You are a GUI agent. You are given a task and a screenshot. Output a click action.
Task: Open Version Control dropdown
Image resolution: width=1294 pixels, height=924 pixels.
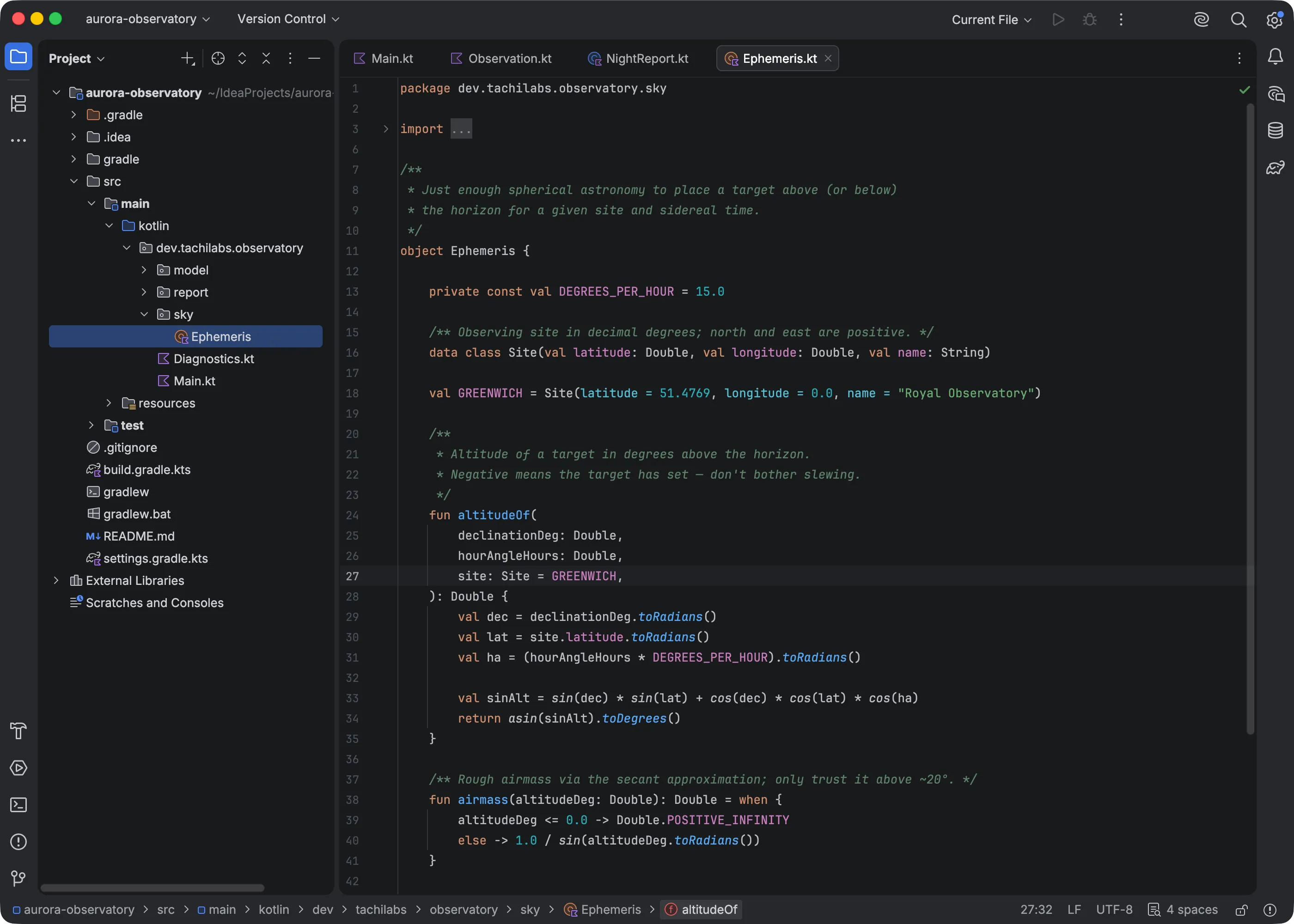pos(288,19)
